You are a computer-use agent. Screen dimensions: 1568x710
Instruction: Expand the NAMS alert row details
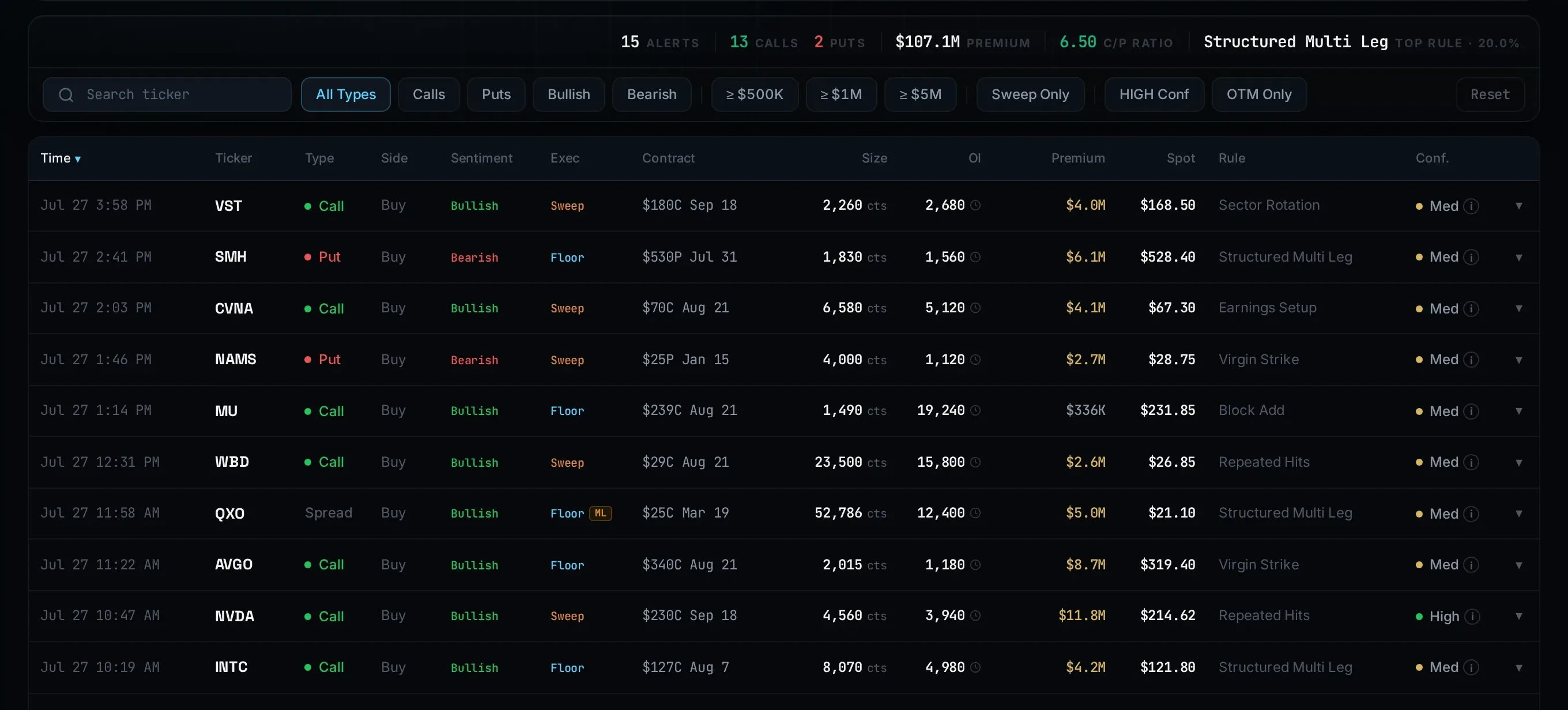click(1518, 360)
